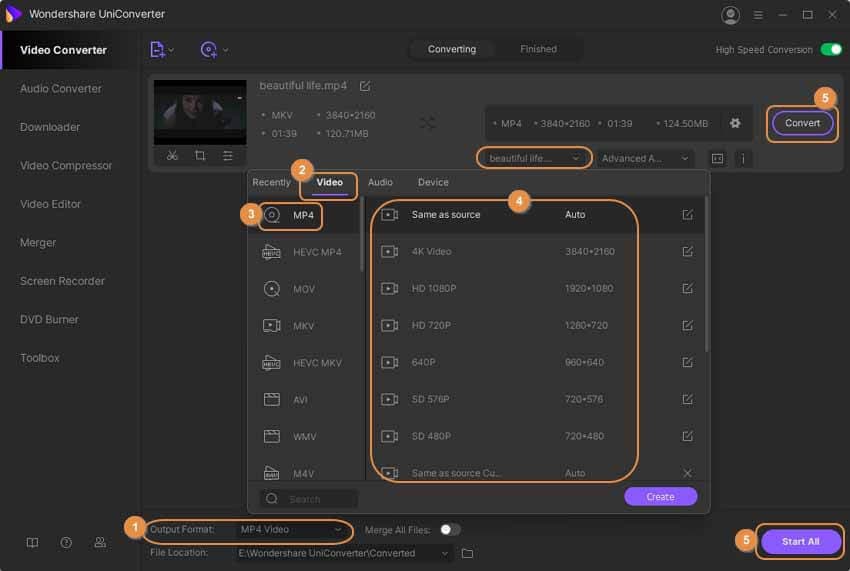Click the crop icon under thumbnail
Image resolution: width=850 pixels, height=571 pixels.
(x=200, y=156)
